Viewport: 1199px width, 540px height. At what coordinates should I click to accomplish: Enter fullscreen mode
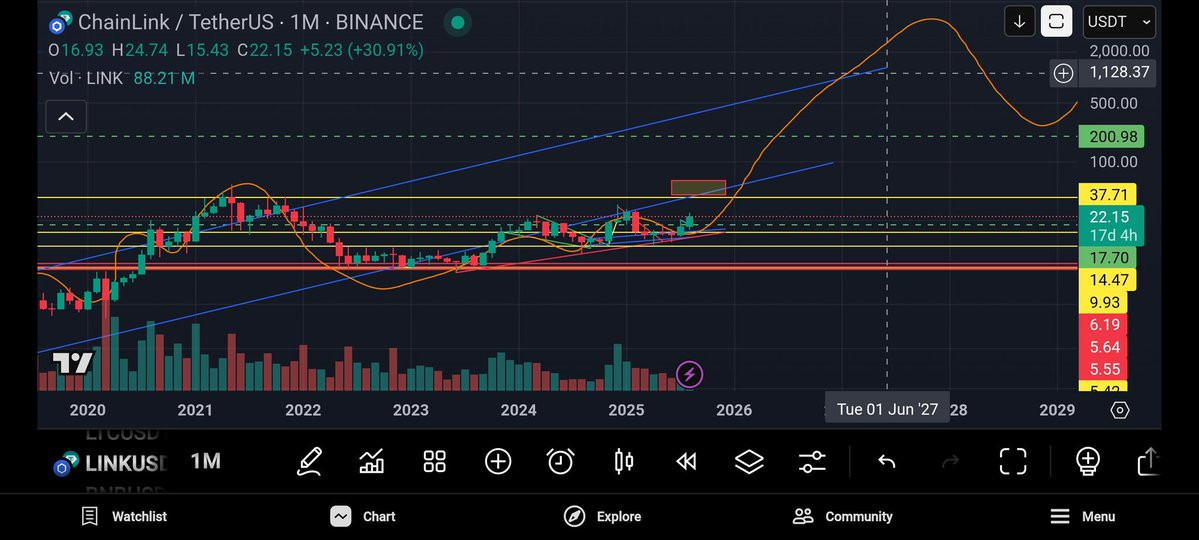1013,461
